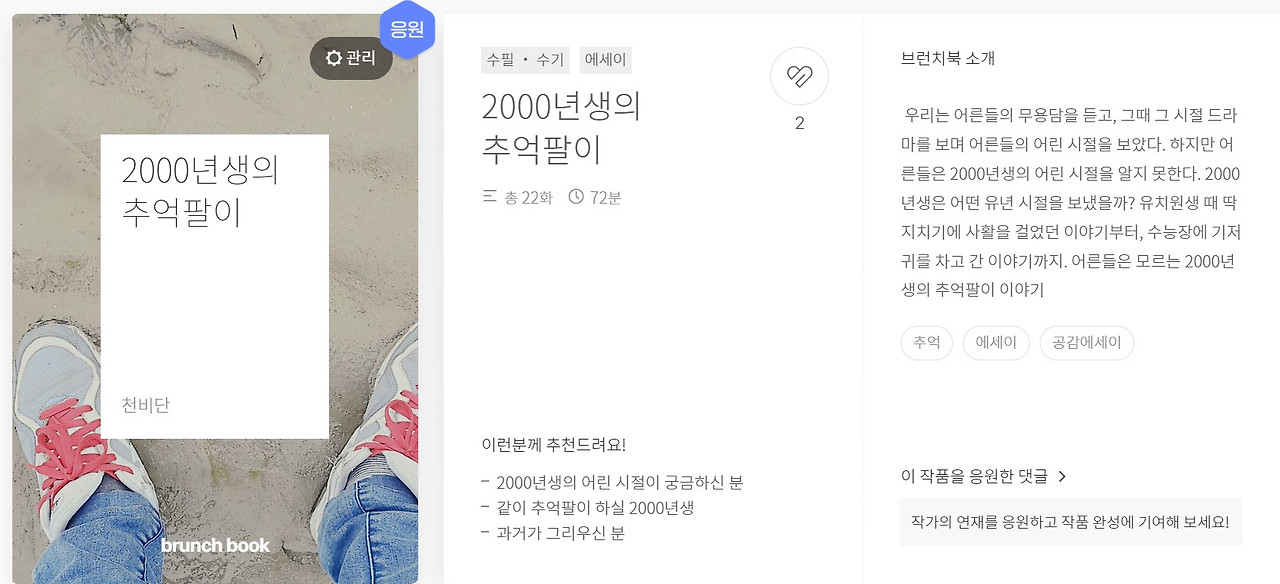The width and height of the screenshot is (1280, 584).
Task: Click the 관리 management button on the cover
Action: (x=351, y=58)
